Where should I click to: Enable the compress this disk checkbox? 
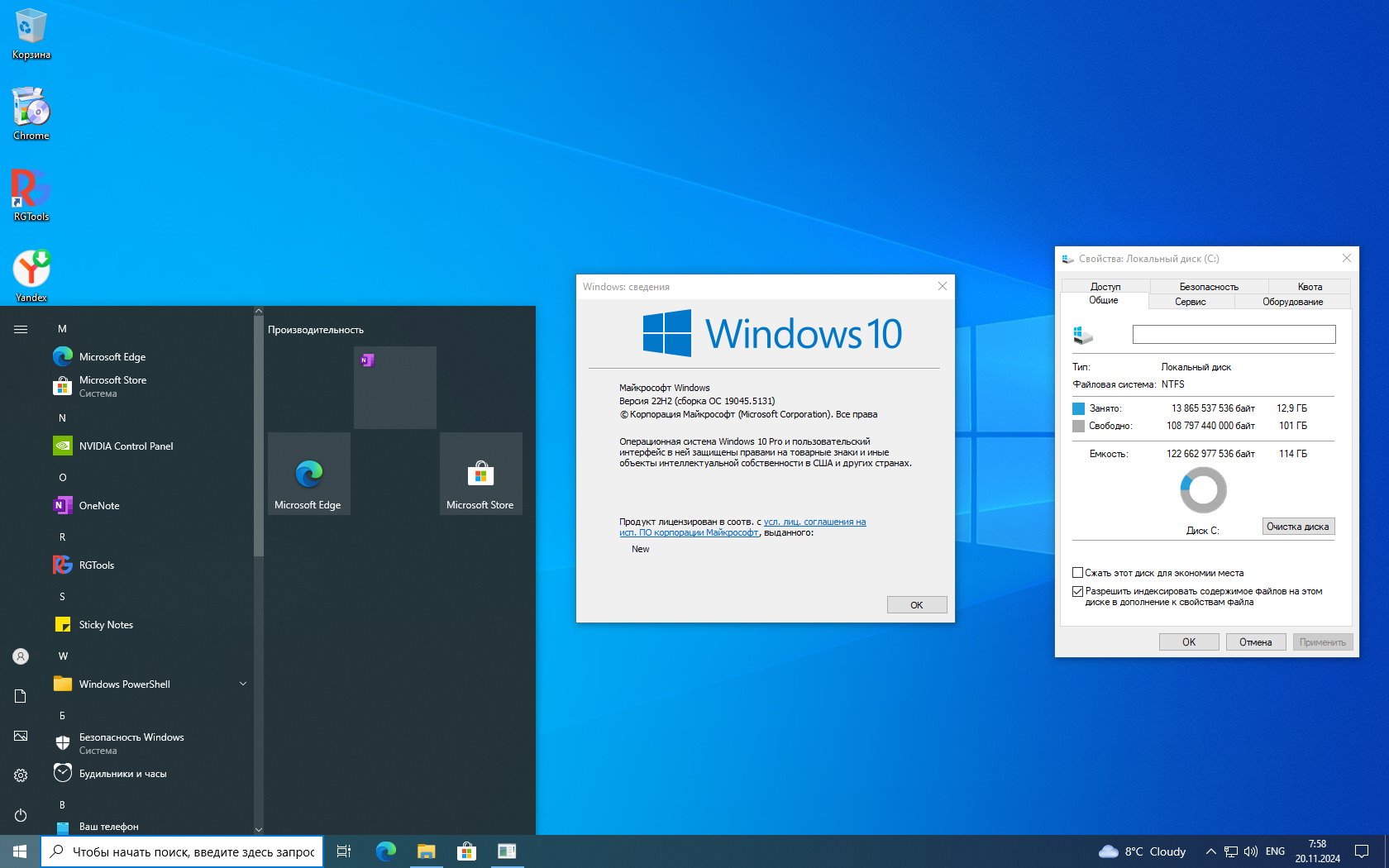tap(1077, 573)
